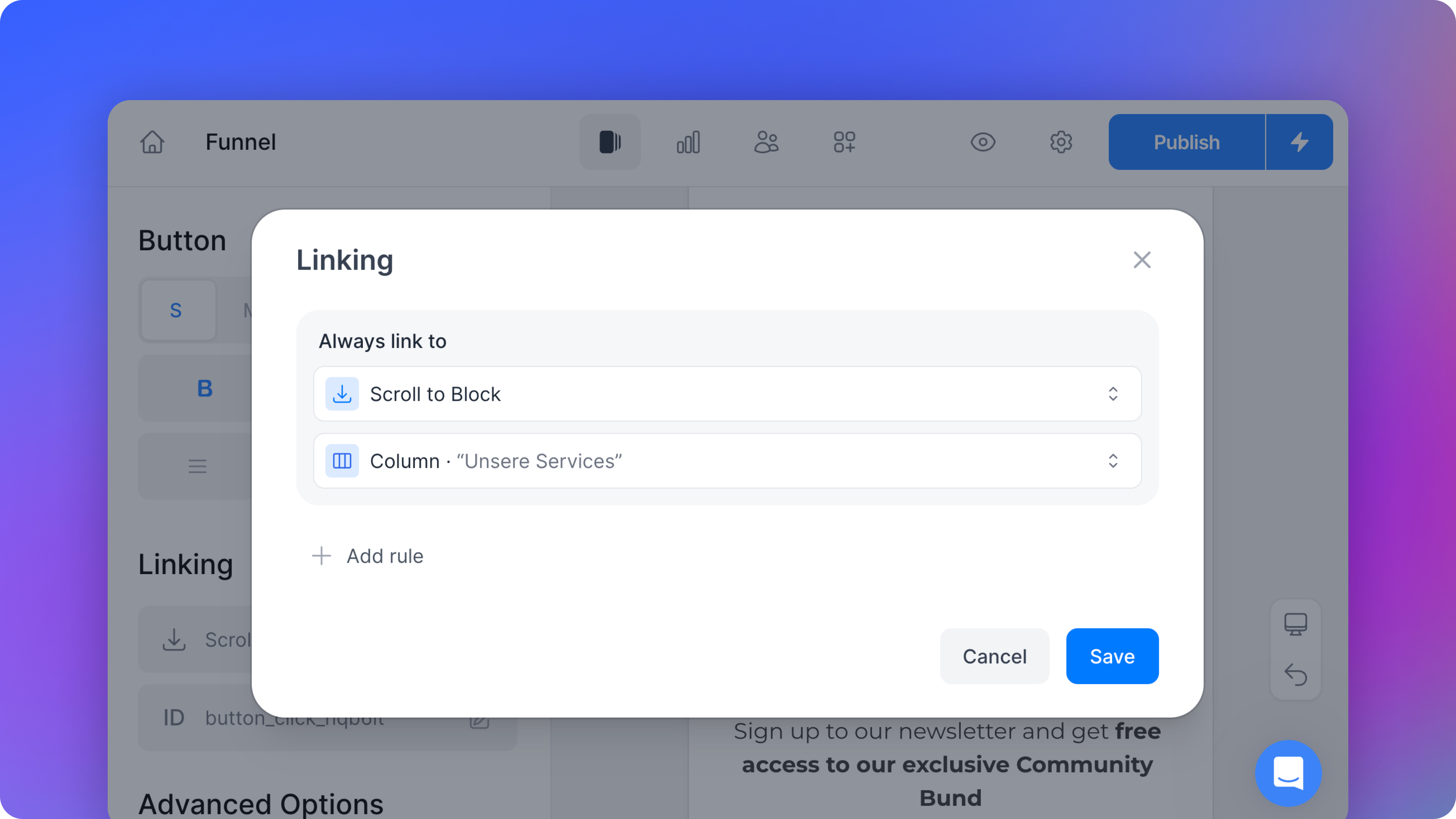Screen dimensions: 1456x819
Task: Save the linking settings
Action: coord(1111,656)
